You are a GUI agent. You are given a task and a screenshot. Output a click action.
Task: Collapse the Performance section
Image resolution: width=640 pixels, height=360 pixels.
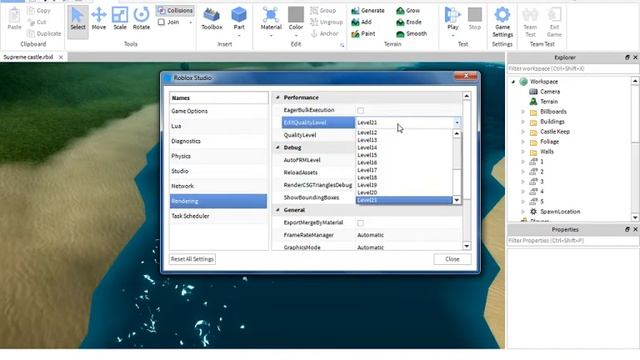tap(278, 98)
